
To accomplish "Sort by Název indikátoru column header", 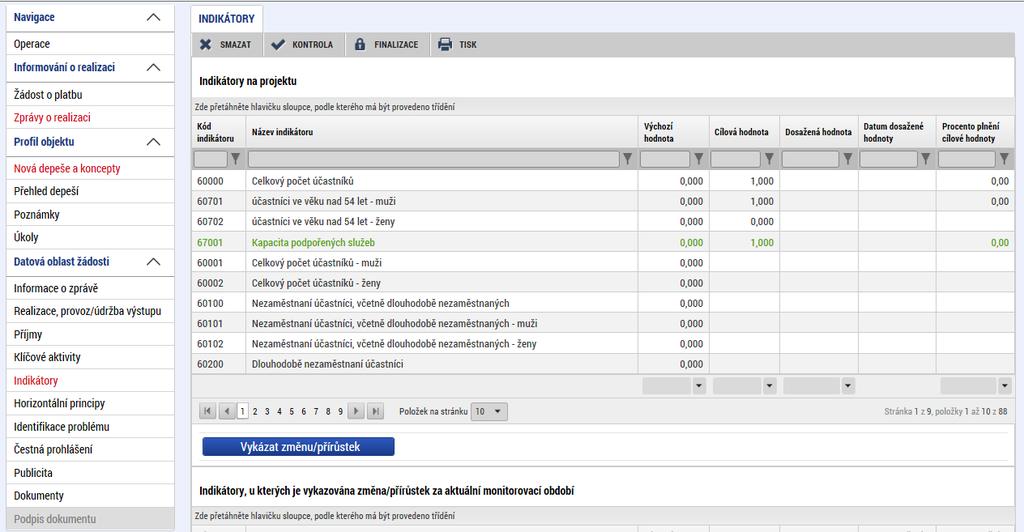I will (282, 132).
